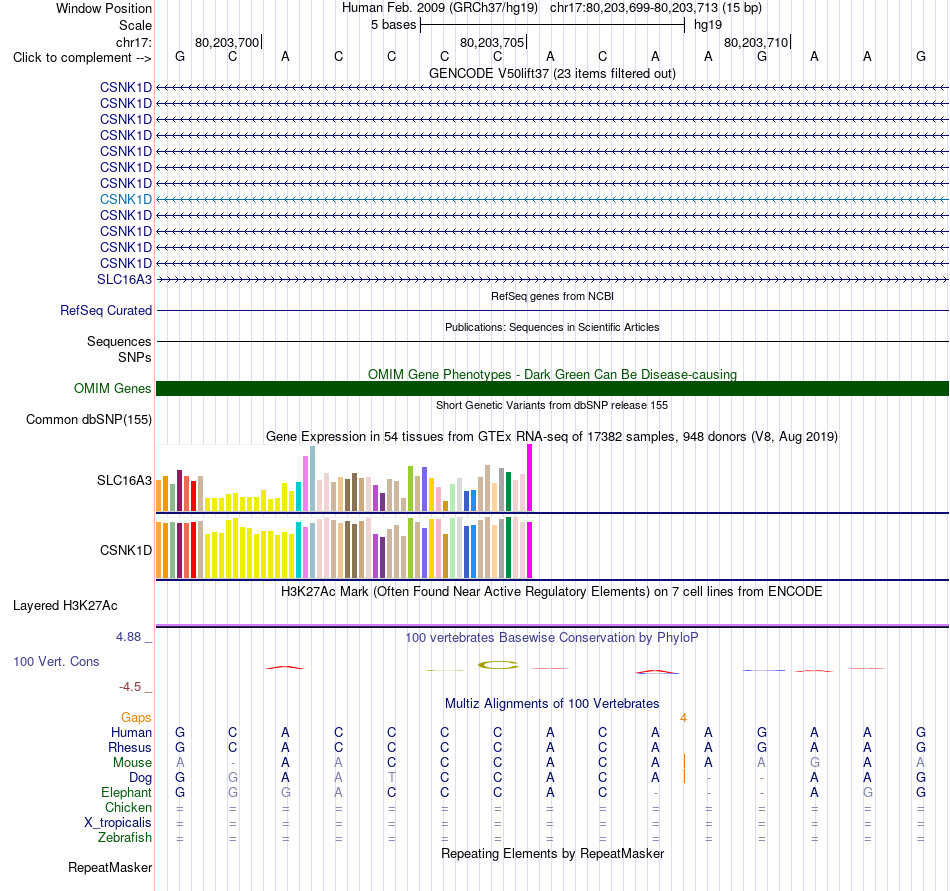Select the light-blue highlighted CSNK1D transcript label
The height and width of the screenshot is (891, 950).
click(x=126, y=199)
